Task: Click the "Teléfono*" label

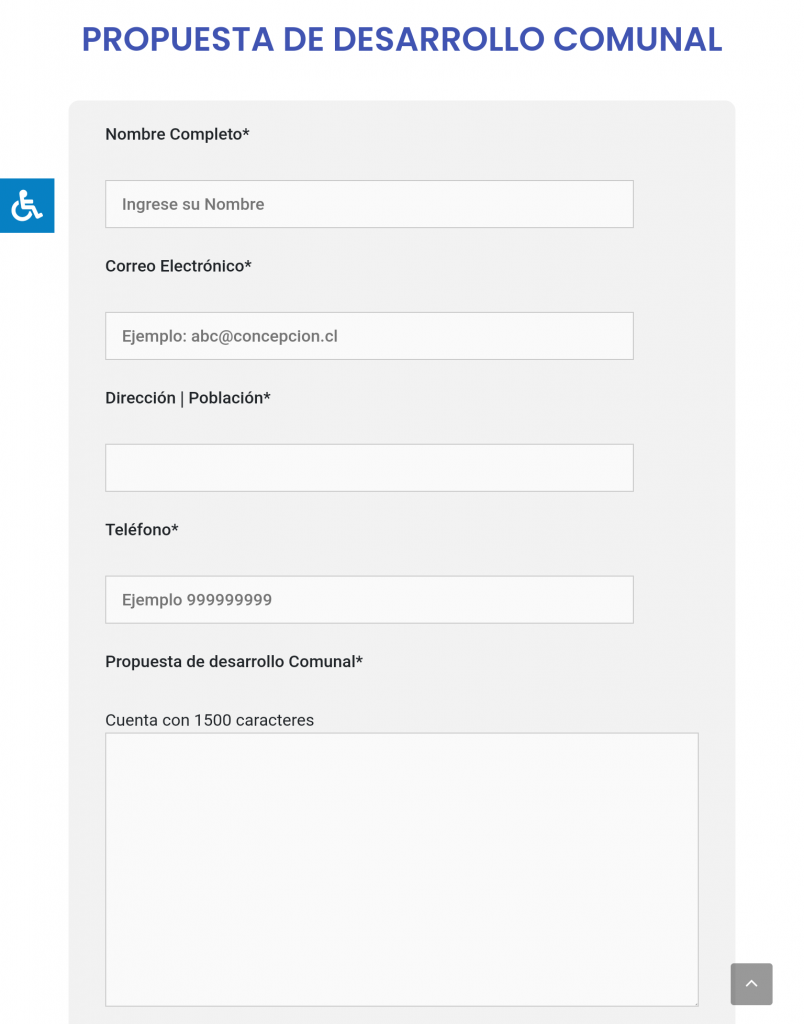Action: (142, 530)
